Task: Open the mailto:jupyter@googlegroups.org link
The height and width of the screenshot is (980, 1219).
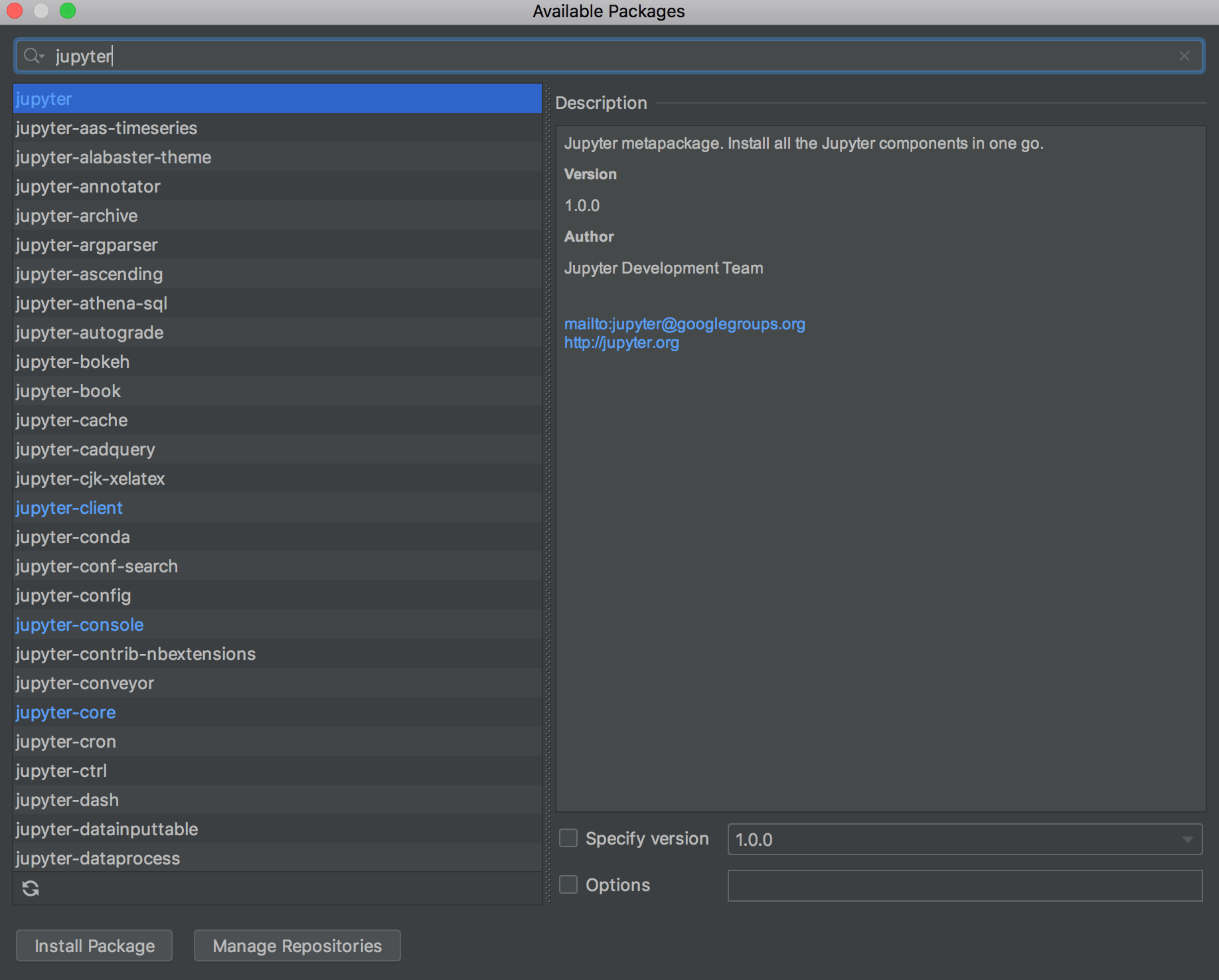Action: [685, 324]
